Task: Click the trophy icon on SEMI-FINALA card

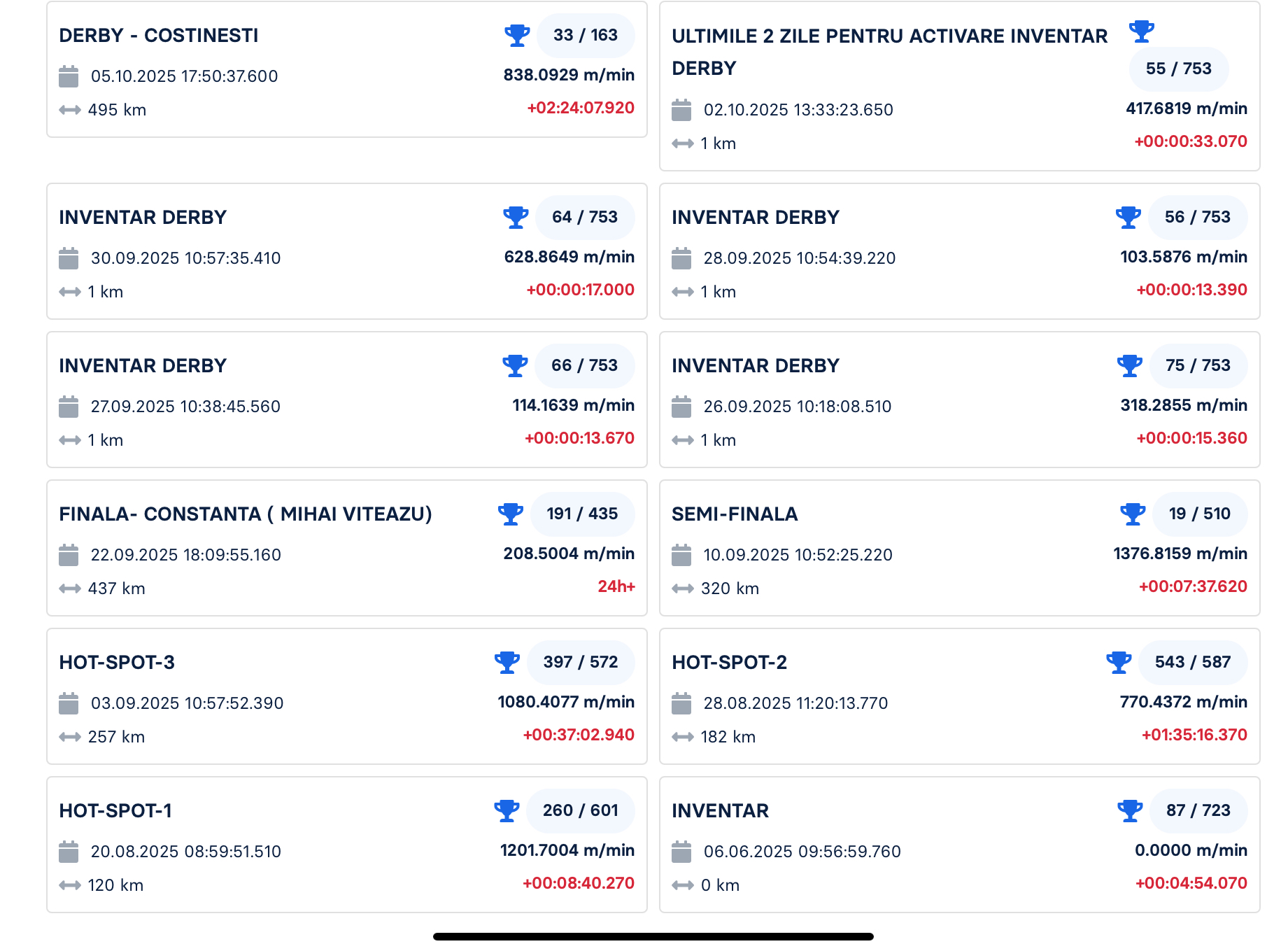Action: pos(1132,514)
